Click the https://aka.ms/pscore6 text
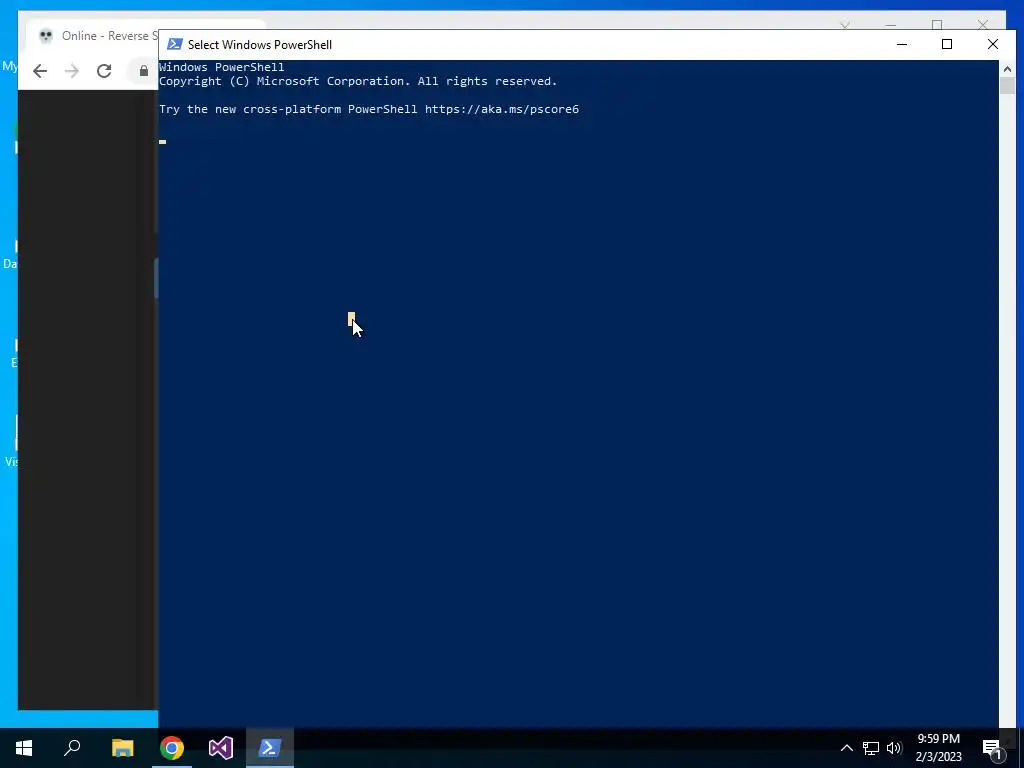Viewport: 1024px width, 768px height. pyautogui.click(x=502, y=109)
